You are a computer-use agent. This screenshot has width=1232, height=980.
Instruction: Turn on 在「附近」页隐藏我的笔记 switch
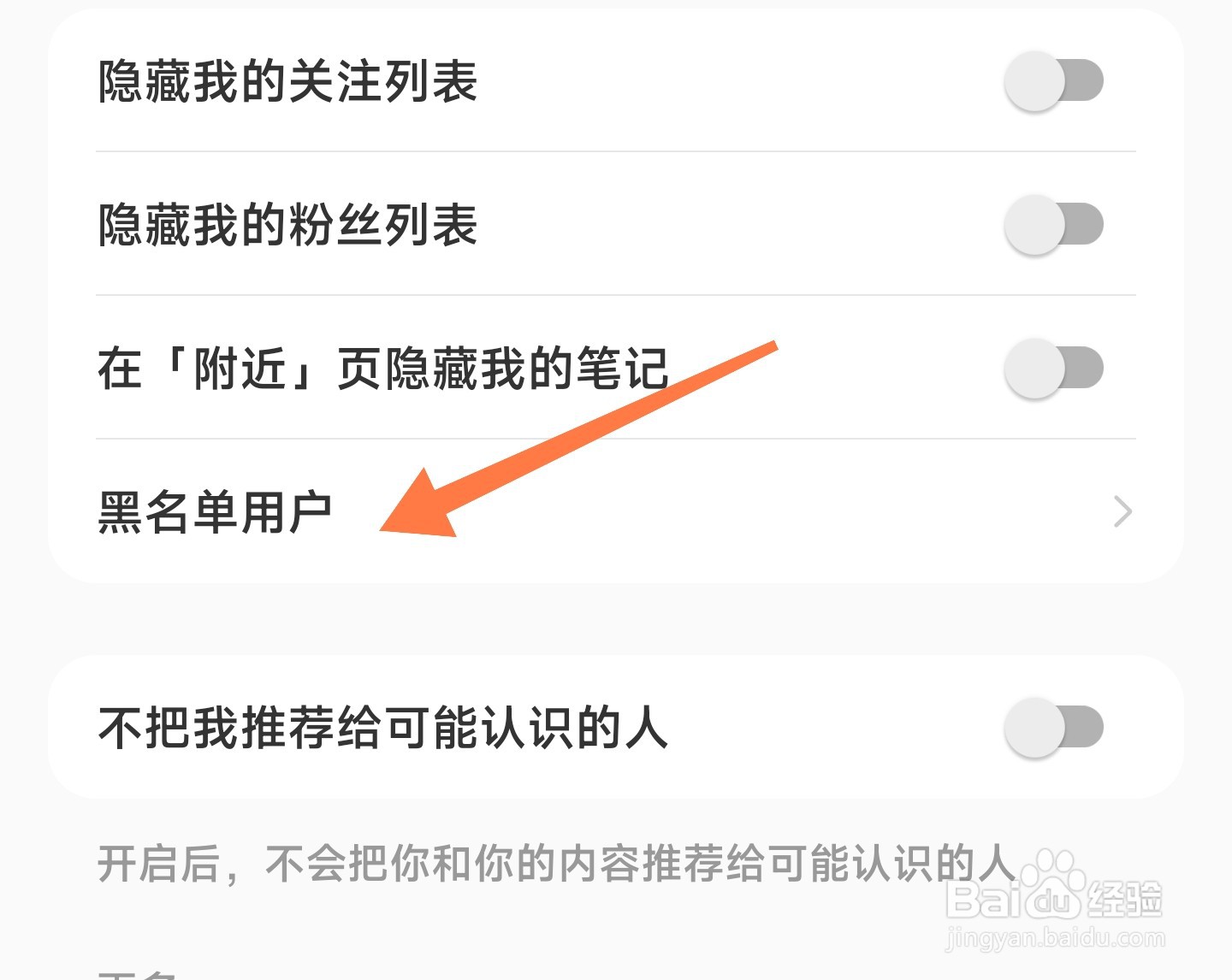pos(1054,369)
